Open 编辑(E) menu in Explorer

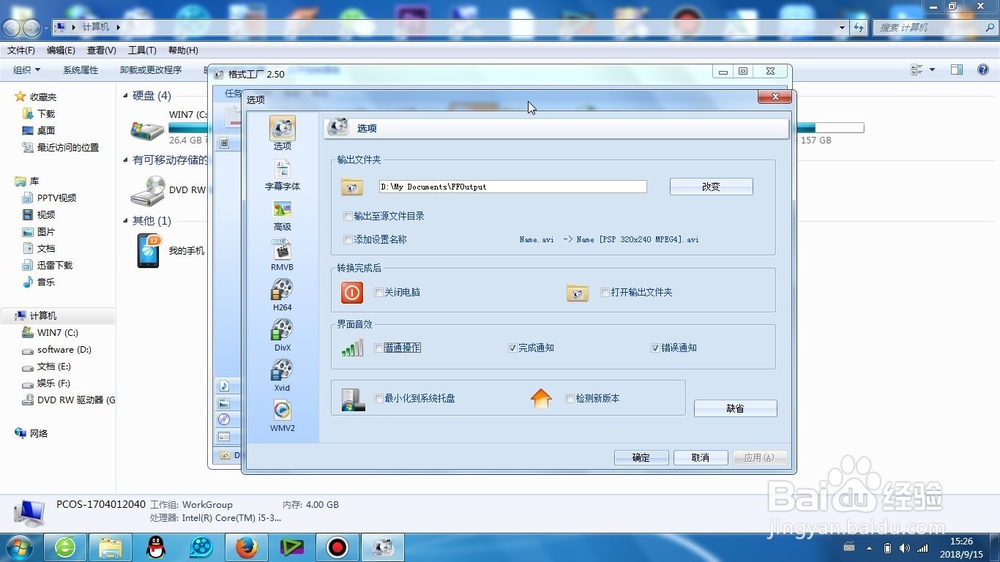coord(61,50)
